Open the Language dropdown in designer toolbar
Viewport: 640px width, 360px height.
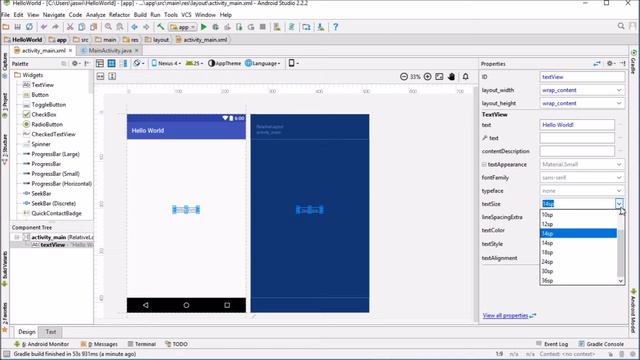click(x=263, y=63)
